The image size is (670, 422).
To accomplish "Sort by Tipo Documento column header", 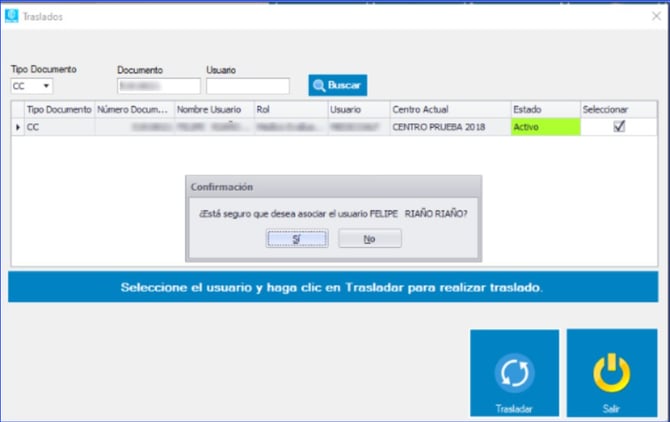I will pyautogui.click(x=59, y=108).
